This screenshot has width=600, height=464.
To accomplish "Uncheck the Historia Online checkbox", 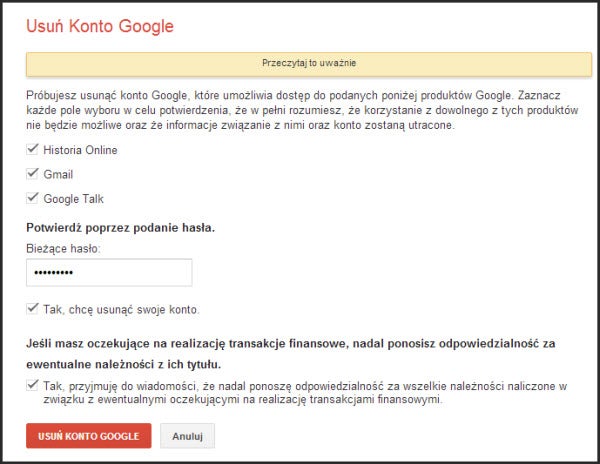I will click(33, 149).
